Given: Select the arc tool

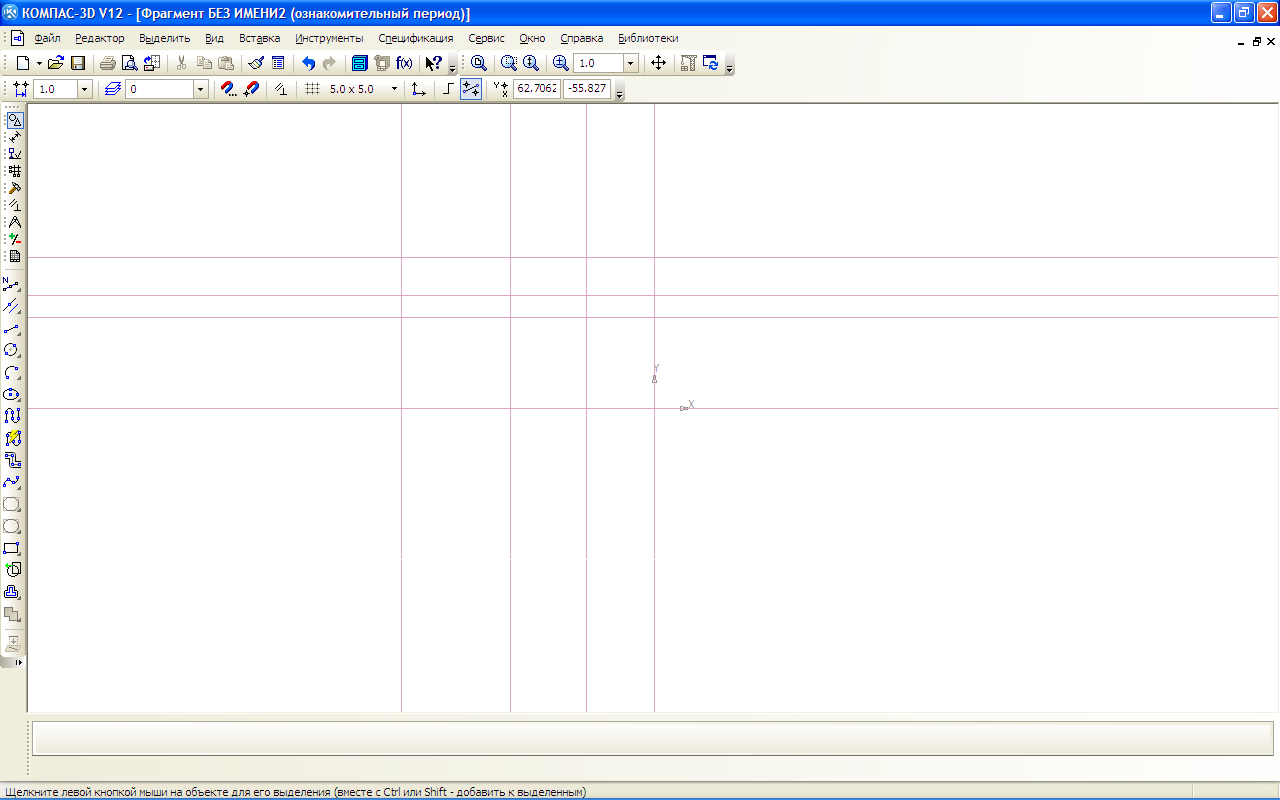Looking at the screenshot, I should 12,372.
